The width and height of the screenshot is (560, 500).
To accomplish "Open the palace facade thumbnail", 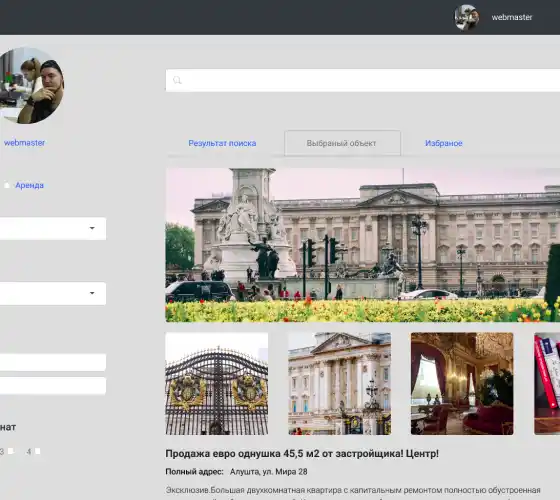I will coord(340,384).
